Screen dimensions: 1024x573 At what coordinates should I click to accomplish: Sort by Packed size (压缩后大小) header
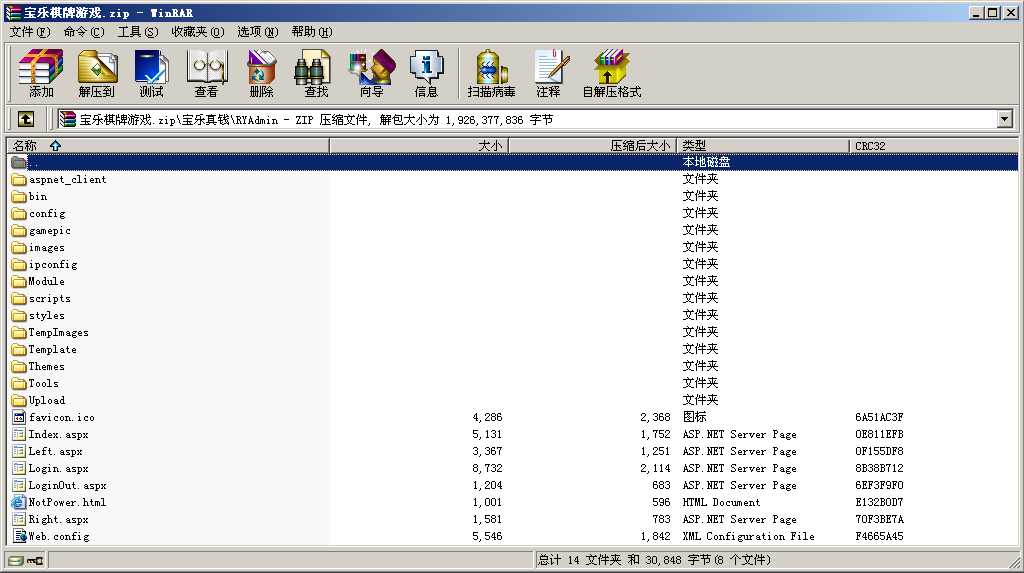coord(592,145)
